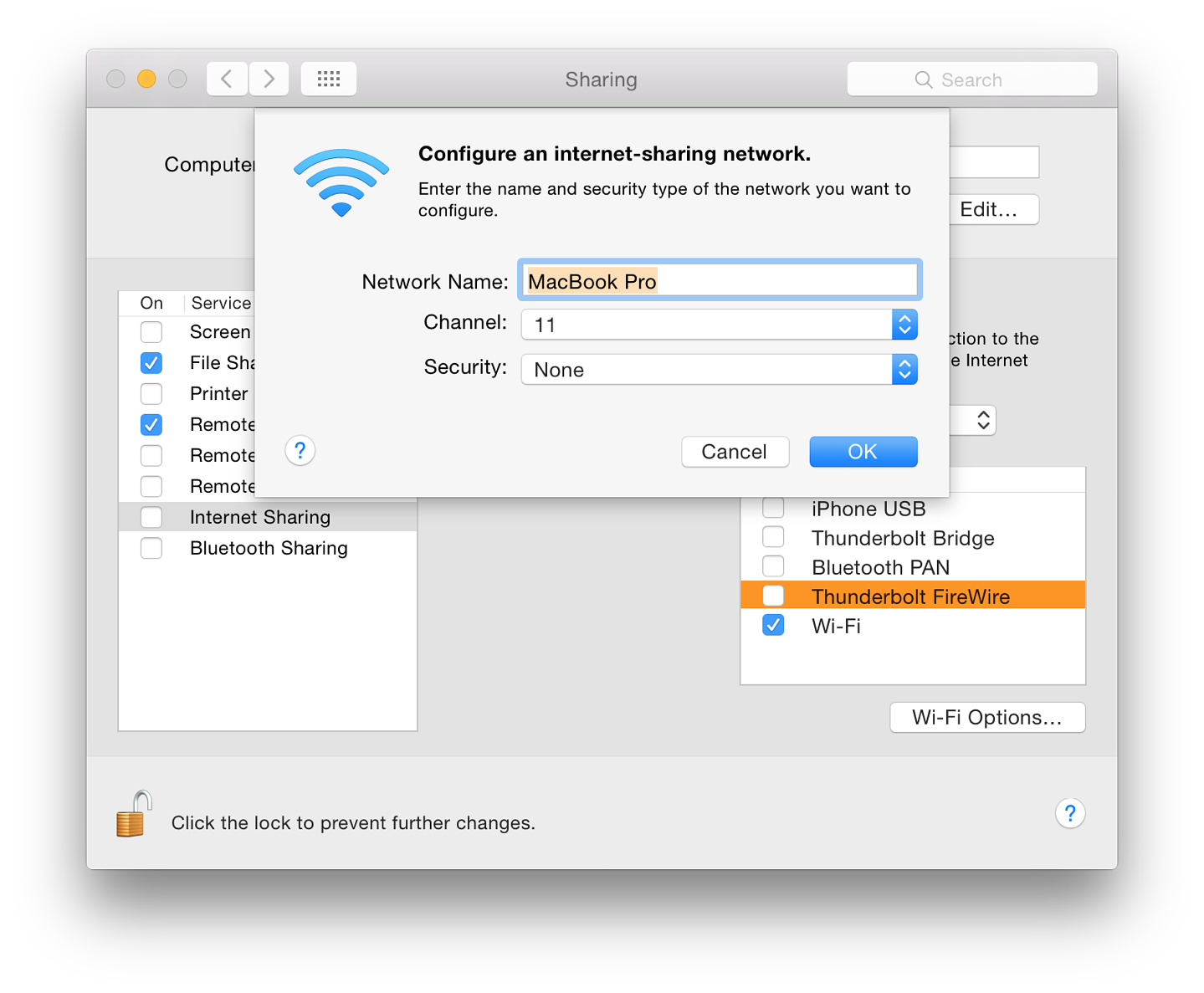Minimize the Sharing window

(146, 79)
